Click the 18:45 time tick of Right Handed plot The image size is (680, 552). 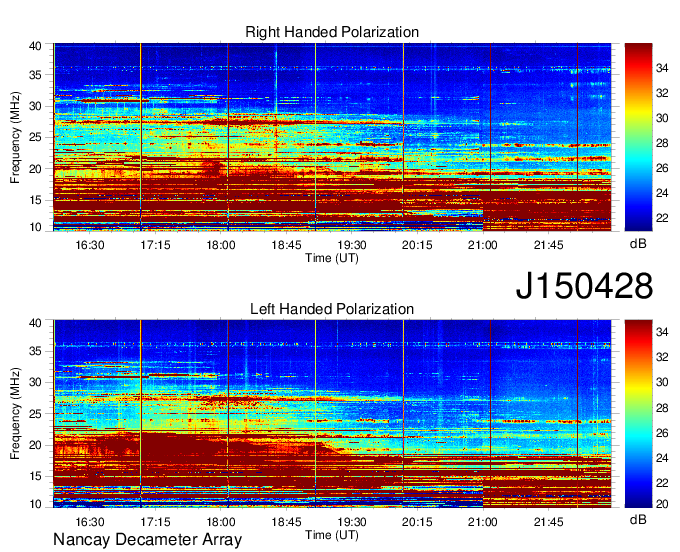pyautogui.click(x=286, y=245)
